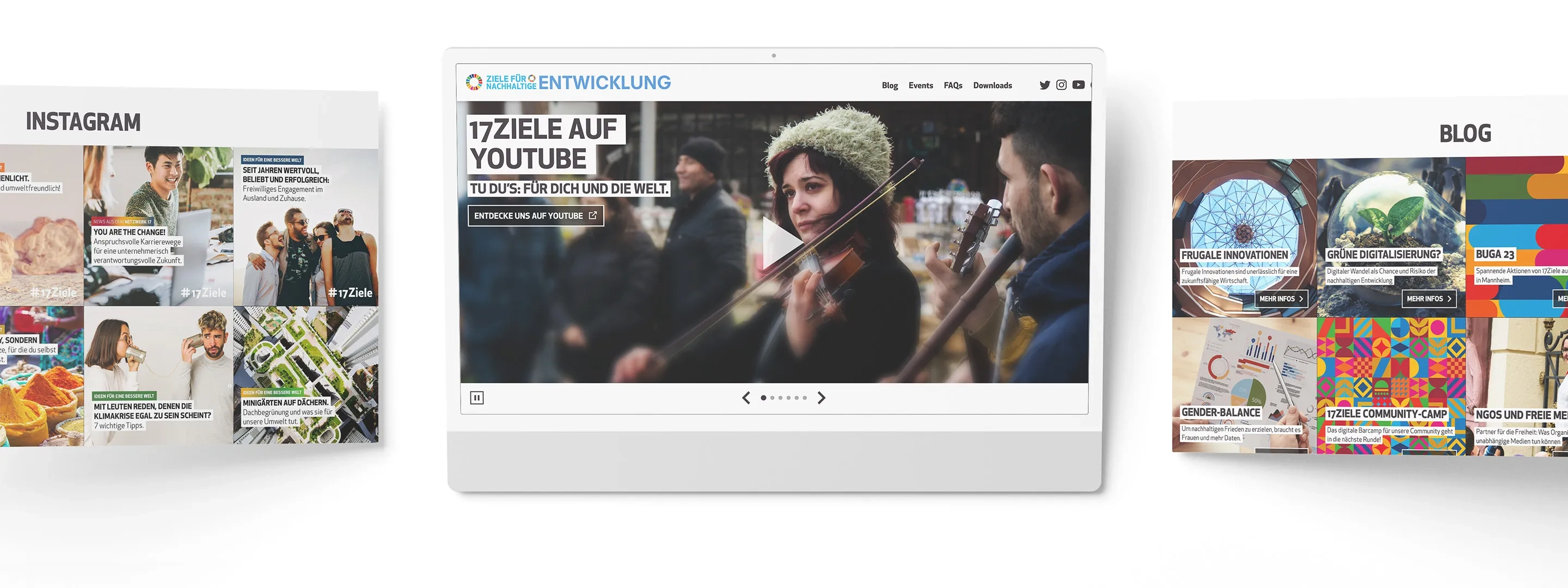Open the Twitter icon in header
The height and width of the screenshot is (588, 1568).
coord(1045,85)
